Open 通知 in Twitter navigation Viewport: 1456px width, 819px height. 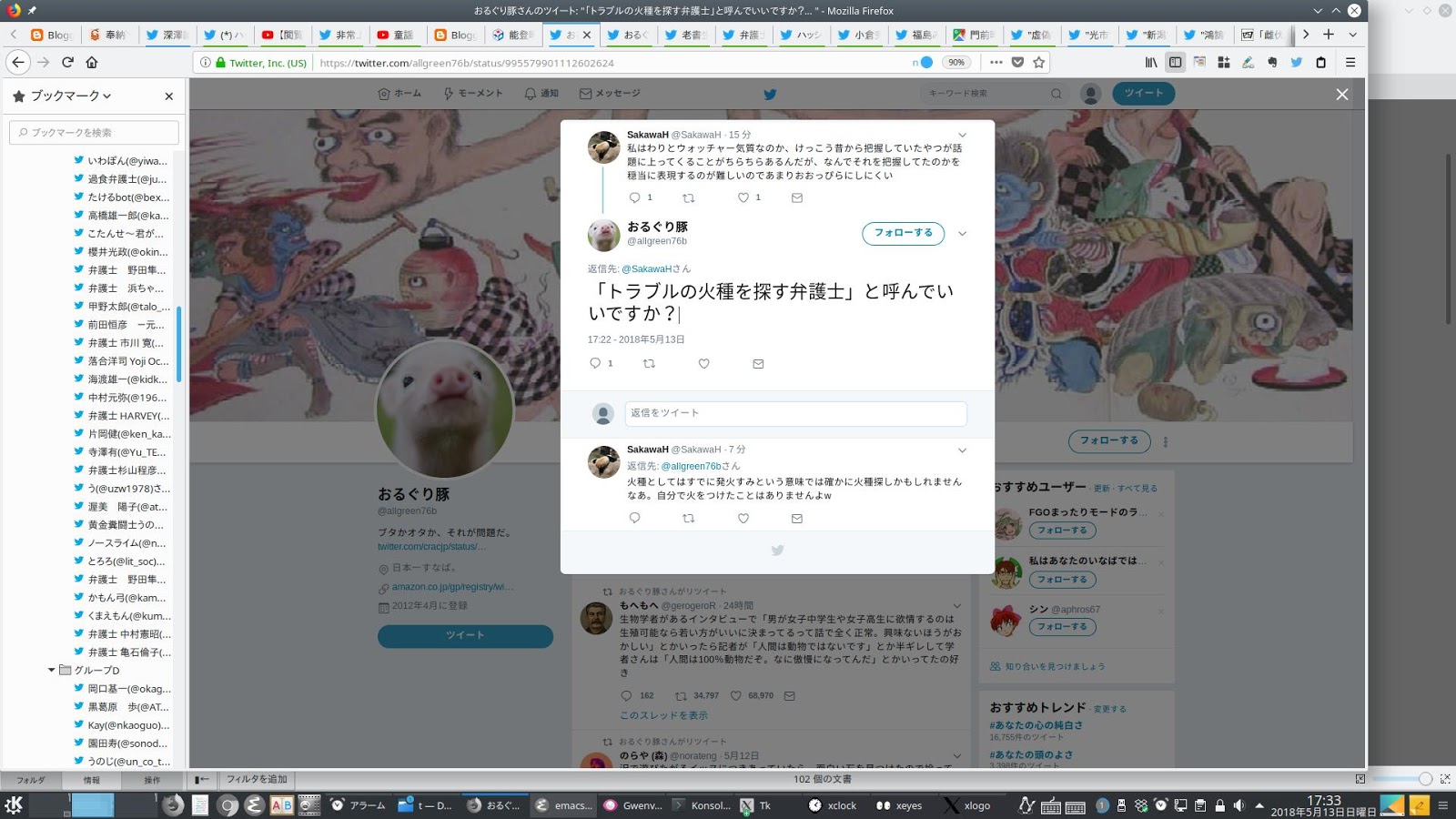tap(541, 93)
